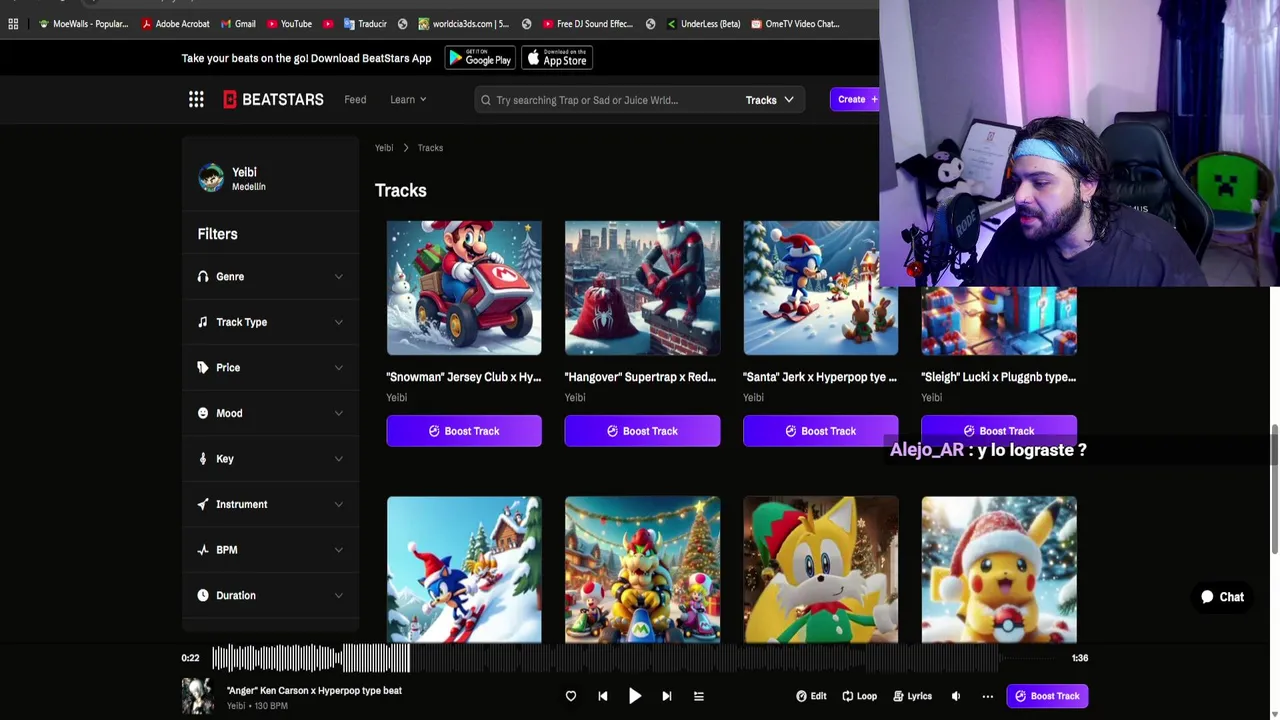Click the page vertical scrollbar thumb

(x=1274, y=490)
